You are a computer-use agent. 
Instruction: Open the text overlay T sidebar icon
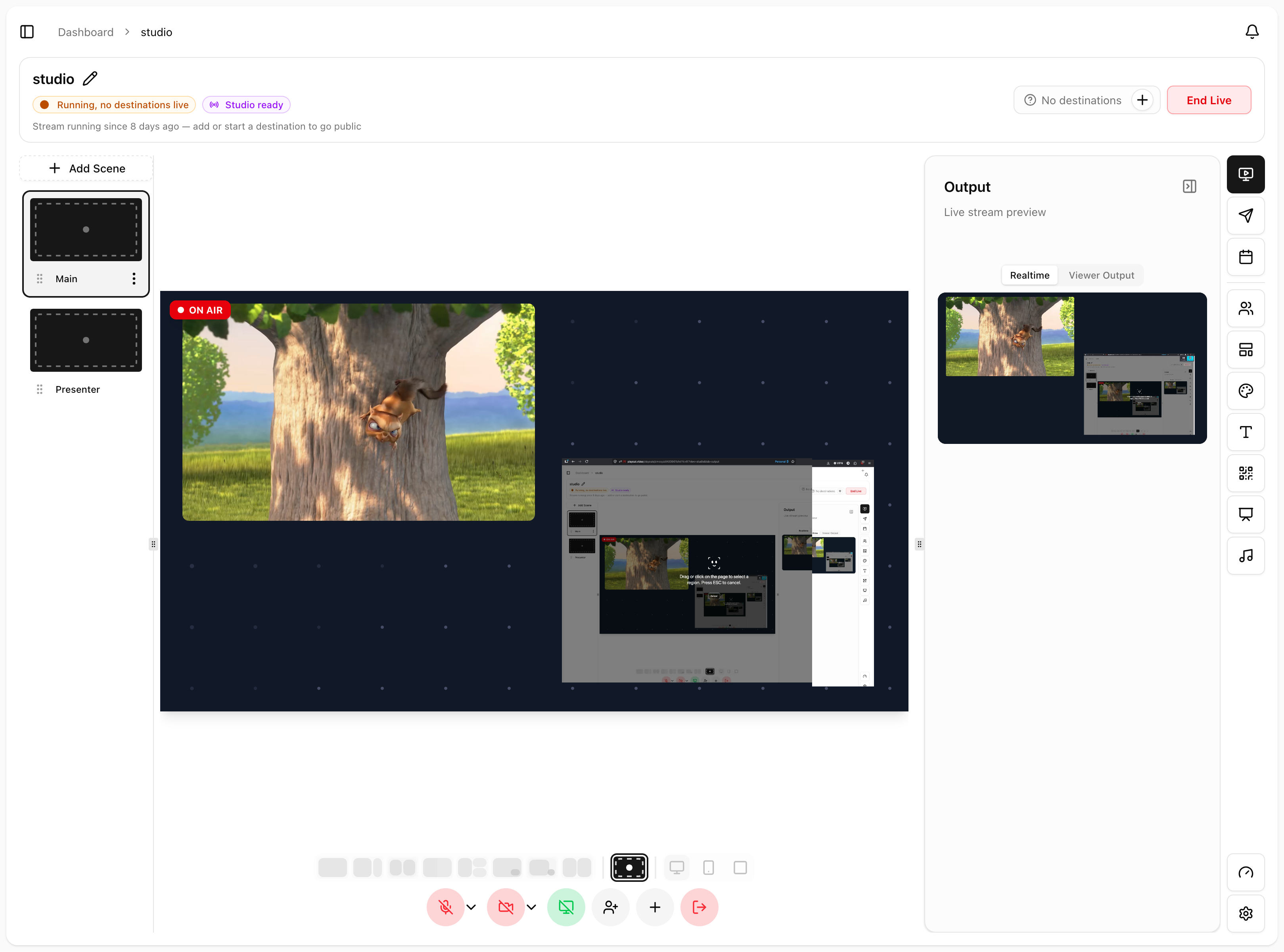click(1246, 432)
